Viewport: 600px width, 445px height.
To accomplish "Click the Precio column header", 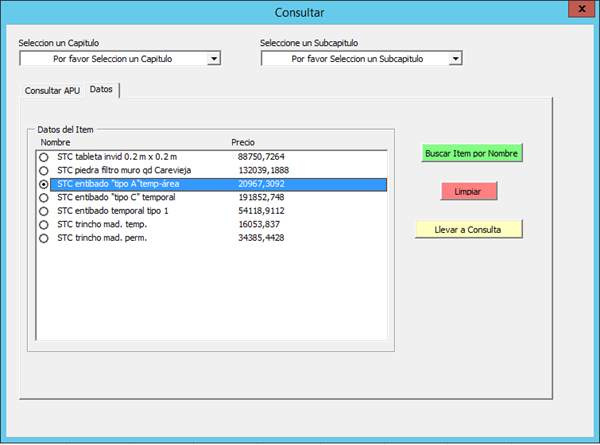I will click(x=245, y=142).
